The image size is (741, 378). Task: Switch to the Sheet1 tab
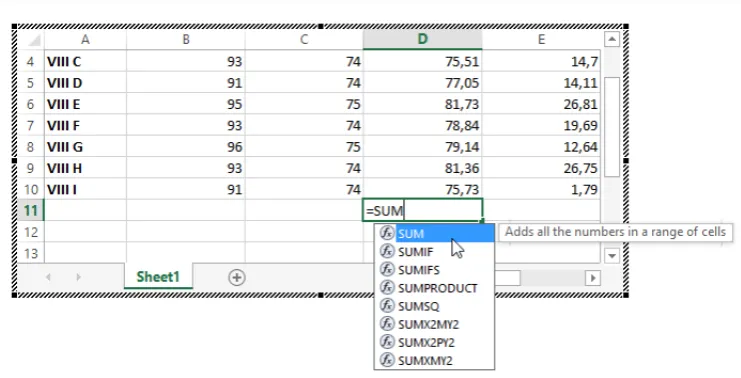(x=158, y=277)
